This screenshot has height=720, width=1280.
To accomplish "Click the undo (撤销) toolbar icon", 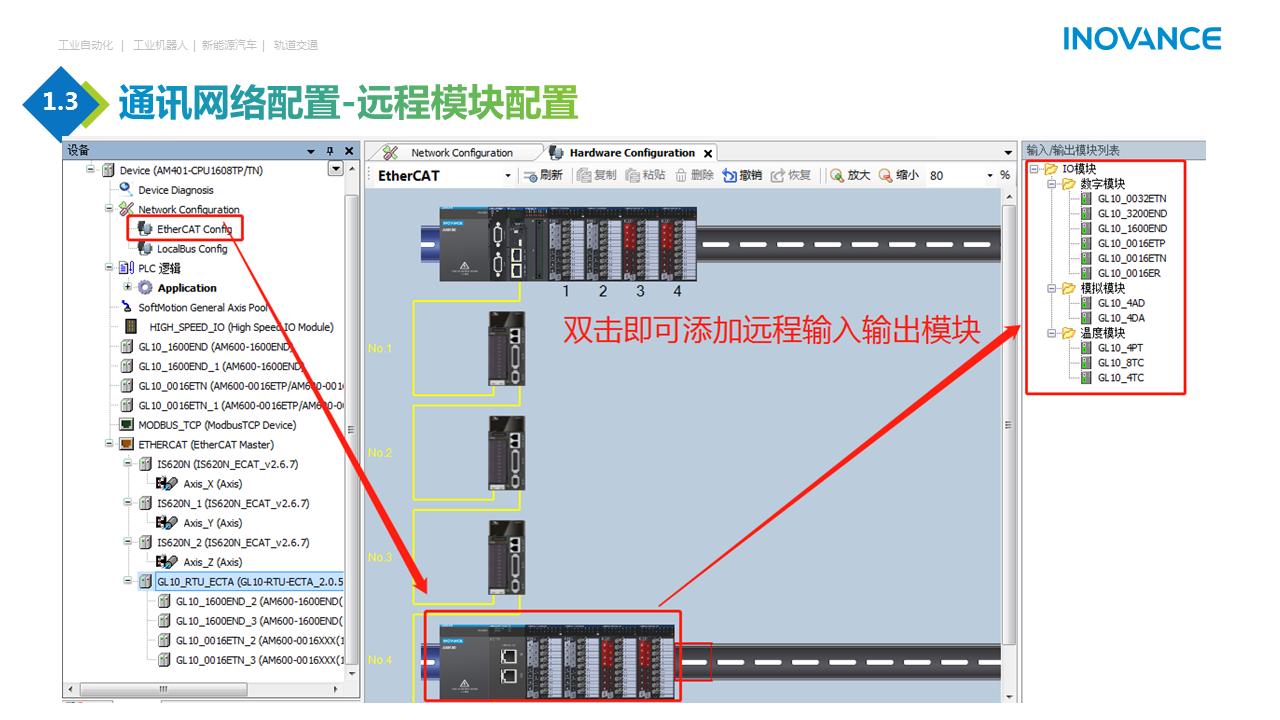I will (729, 175).
